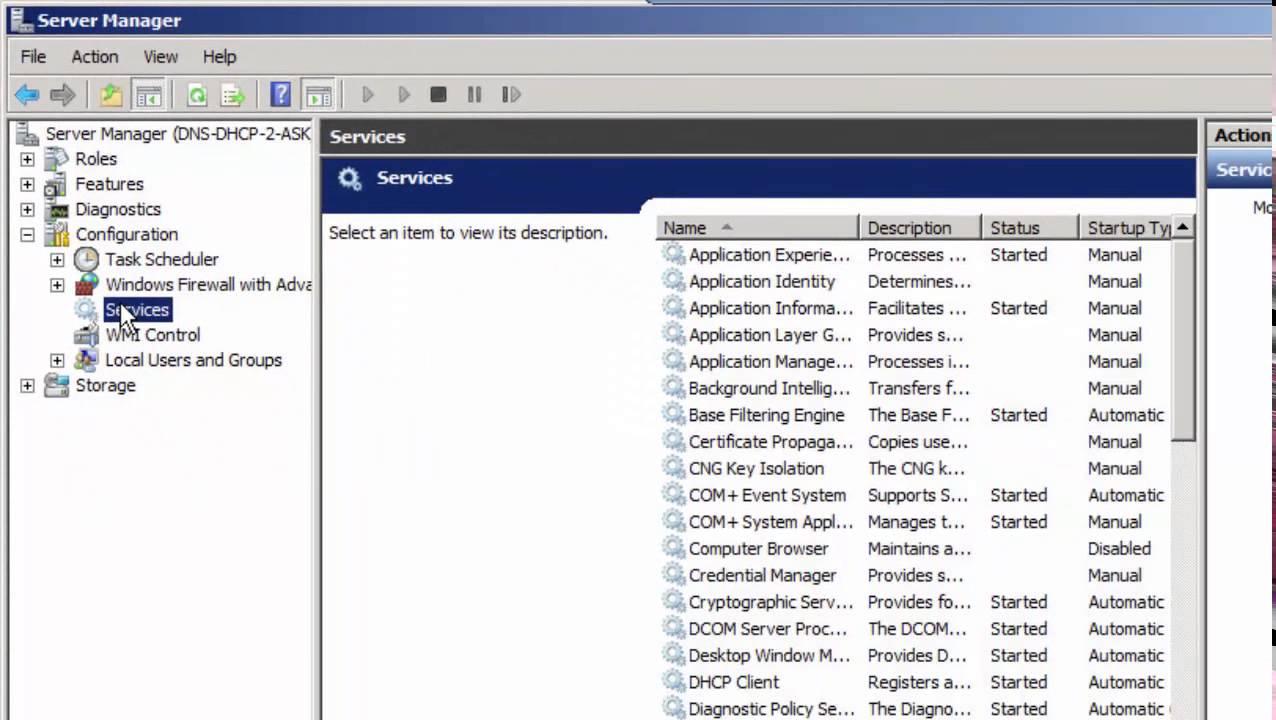
Task: Click the Storage tree icon
Action: point(57,385)
